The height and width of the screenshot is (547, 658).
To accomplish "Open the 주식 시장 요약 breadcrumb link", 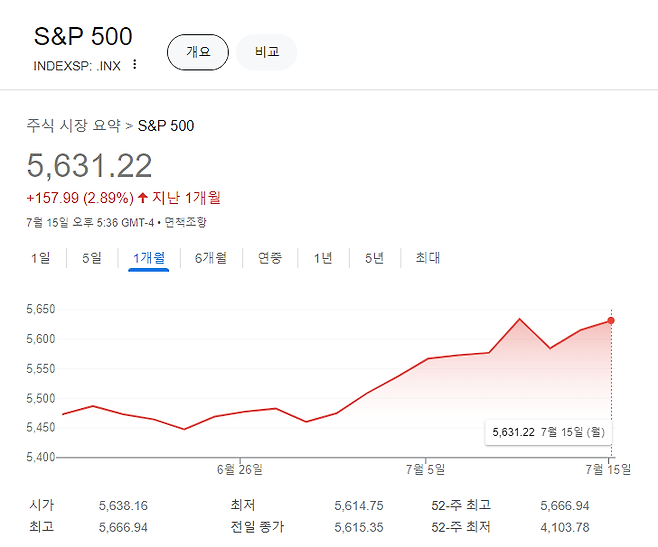I will (x=73, y=125).
